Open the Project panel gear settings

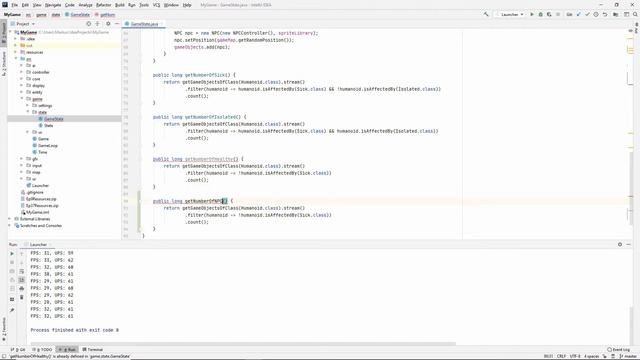click(108, 24)
